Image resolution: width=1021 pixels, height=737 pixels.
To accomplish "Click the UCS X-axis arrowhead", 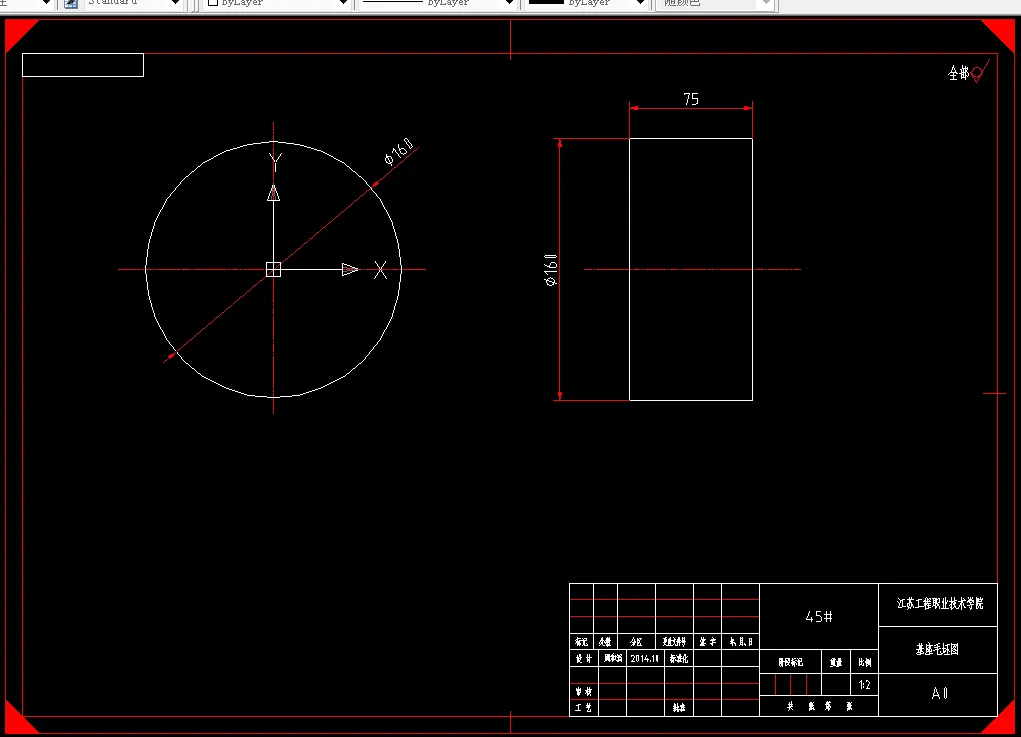I will (x=350, y=269).
